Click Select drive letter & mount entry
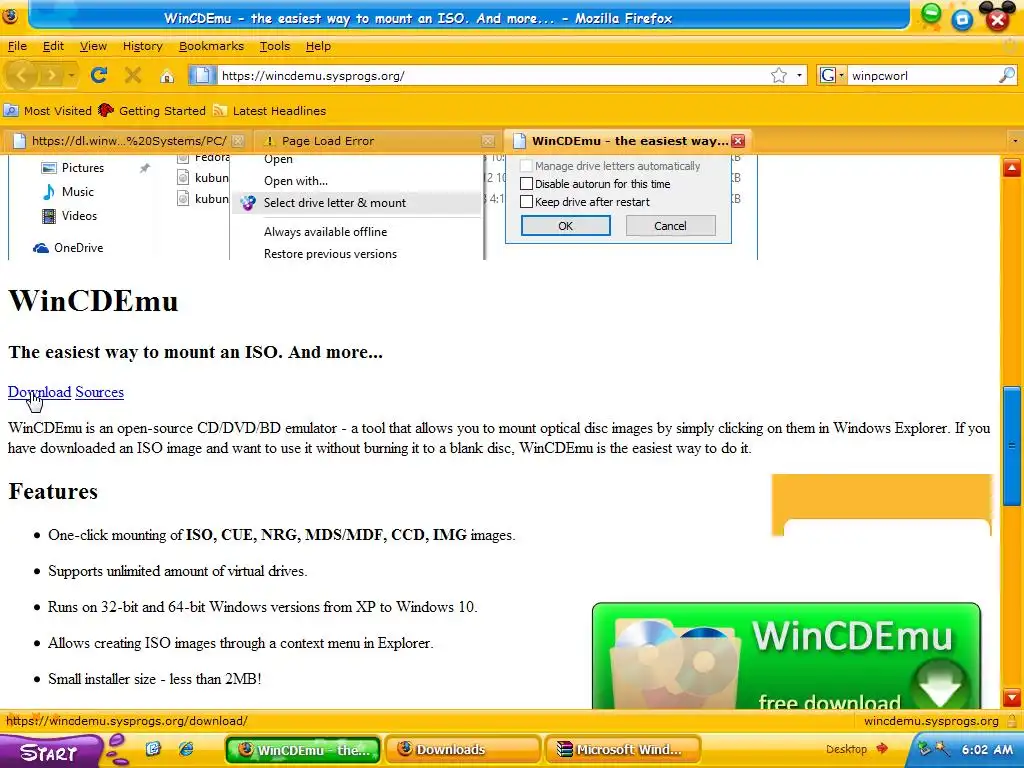Image resolution: width=1024 pixels, height=768 pixels. pos(357,203)
